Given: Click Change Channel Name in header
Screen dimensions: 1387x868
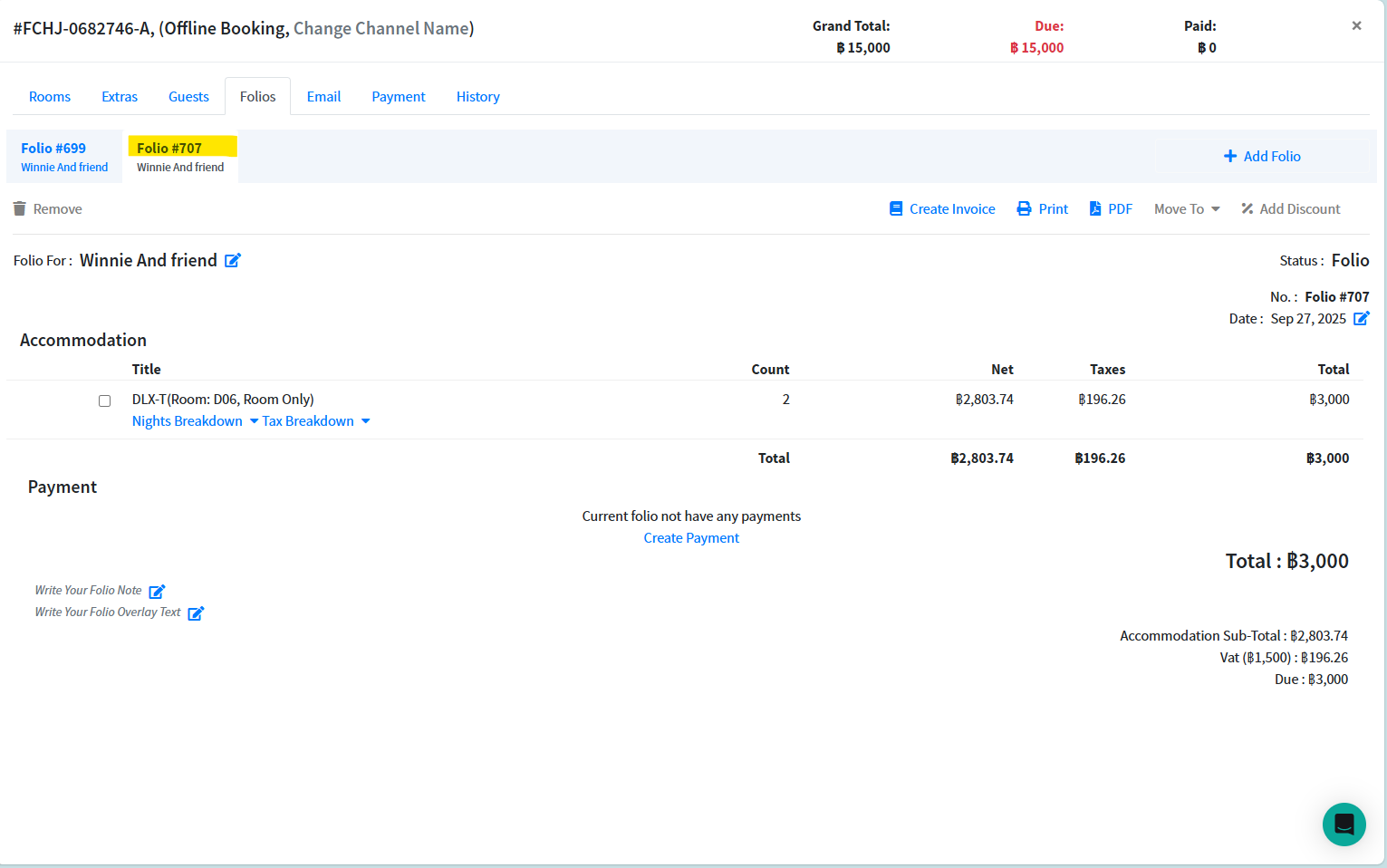Looking at the screenshot, I should pyautogui.click(x=381, y=29).
